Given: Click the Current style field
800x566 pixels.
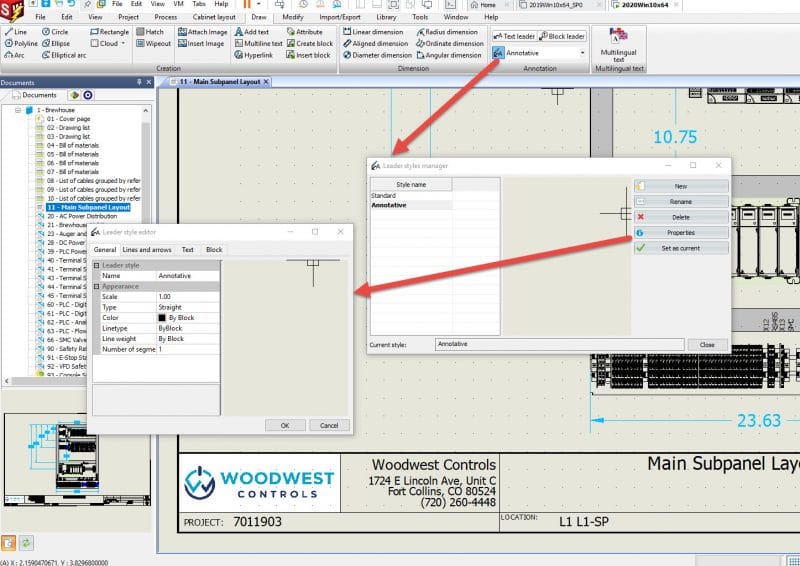Looking at the screenshot, I should pos(559,344).
